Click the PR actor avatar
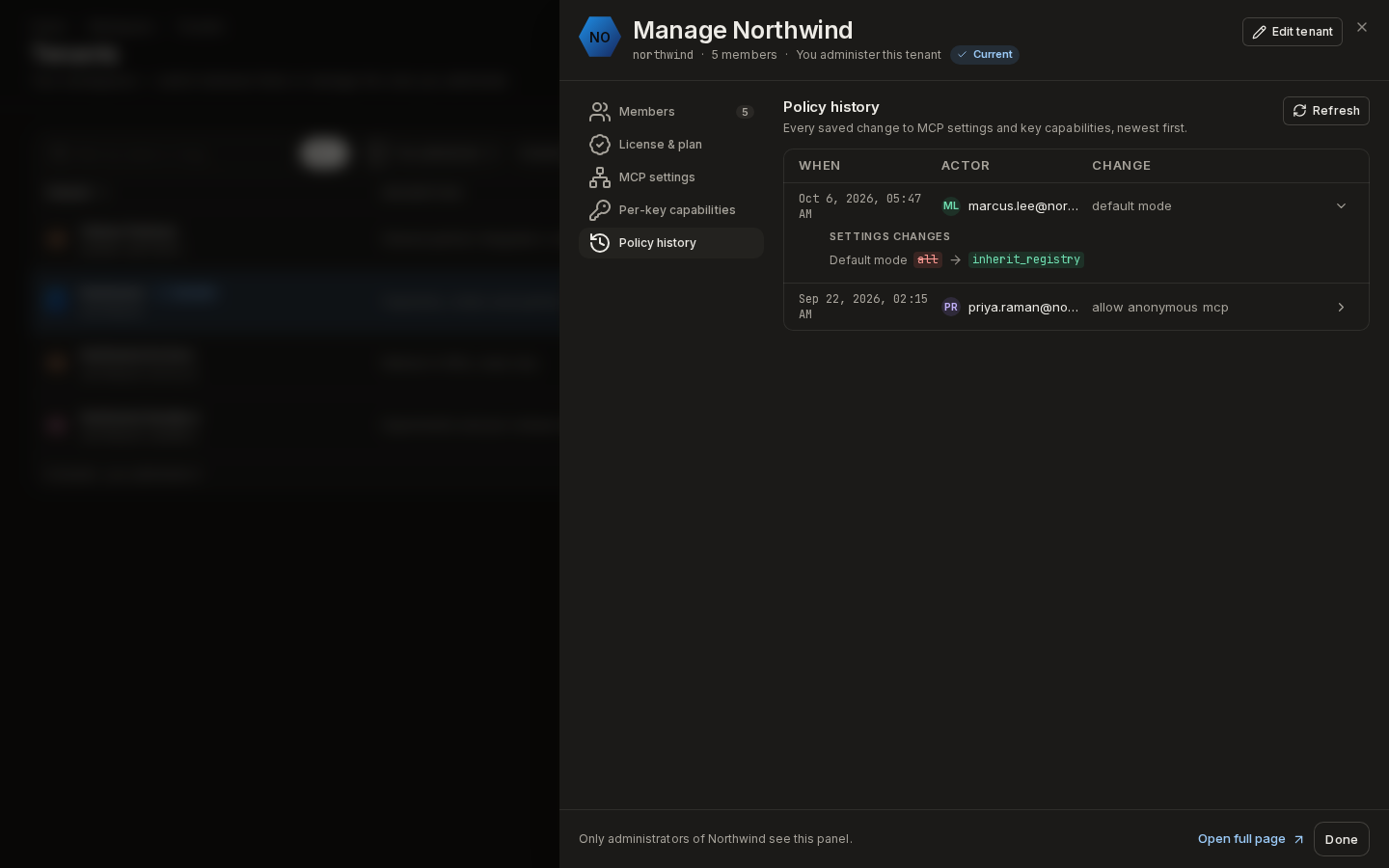The height and width of the screenshot is (868, 1389). (951, 307)
